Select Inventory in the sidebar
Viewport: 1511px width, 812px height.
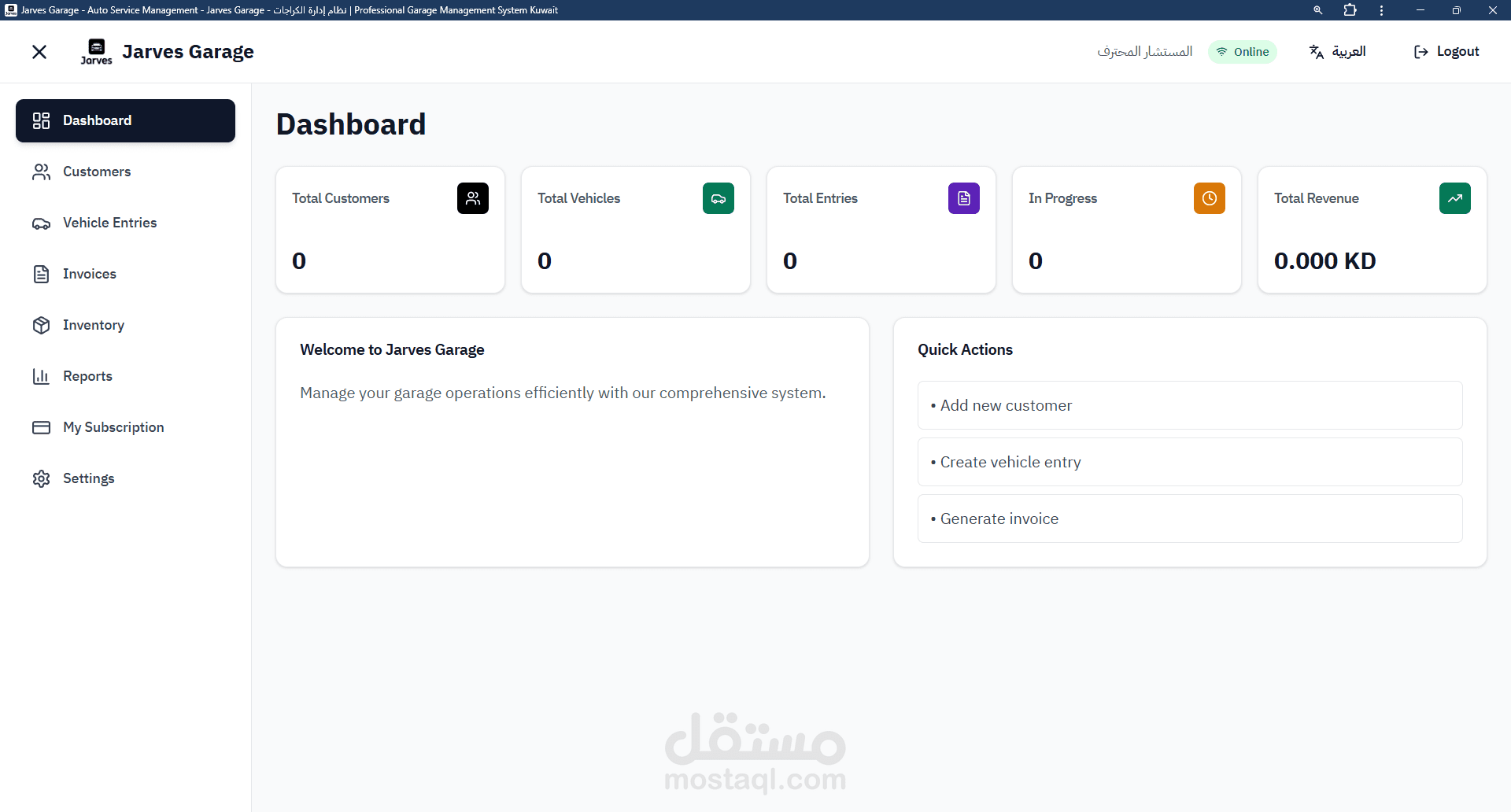tap(125, 325)
